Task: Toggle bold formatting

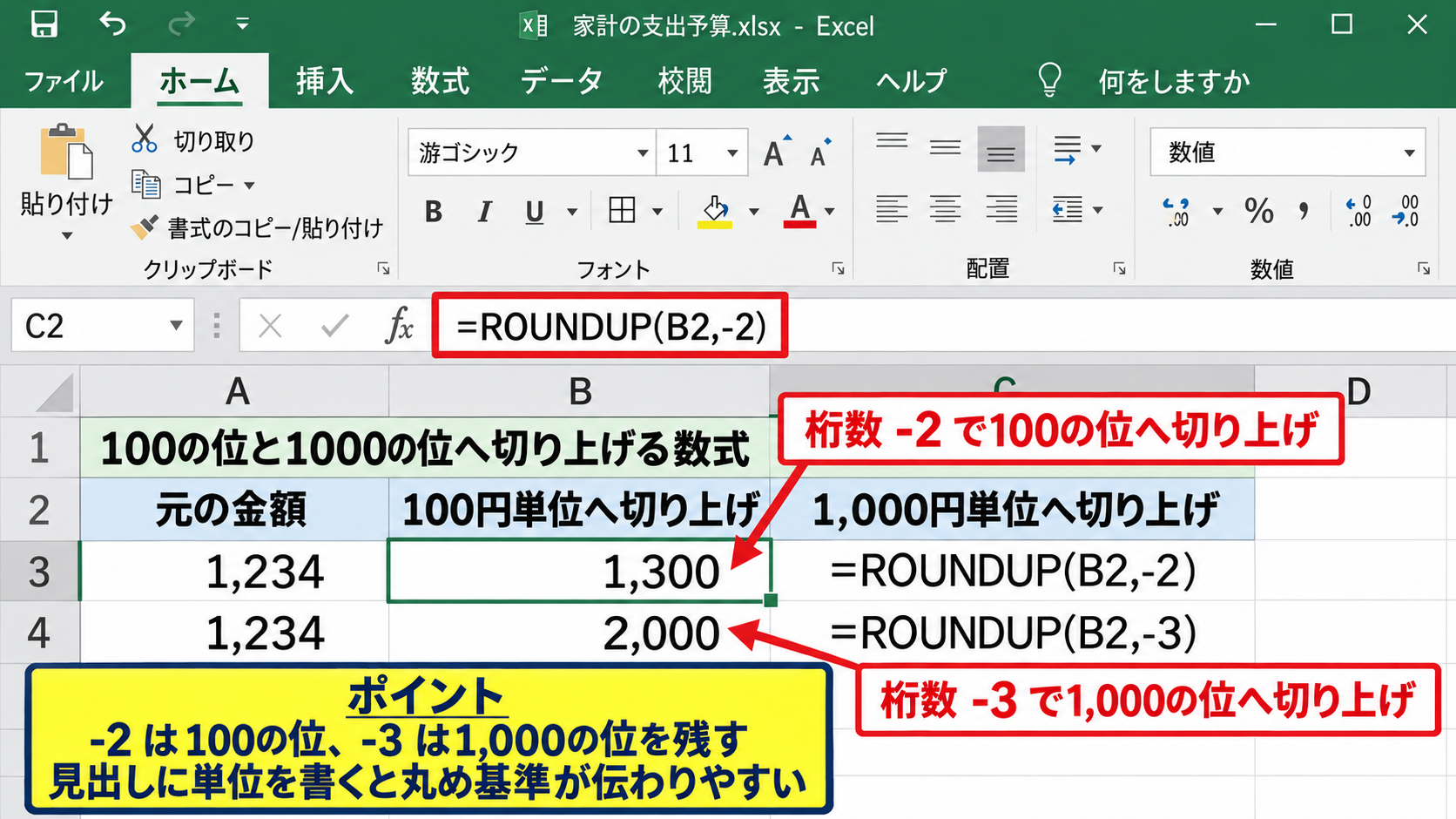Action: [x=433, y=211]
